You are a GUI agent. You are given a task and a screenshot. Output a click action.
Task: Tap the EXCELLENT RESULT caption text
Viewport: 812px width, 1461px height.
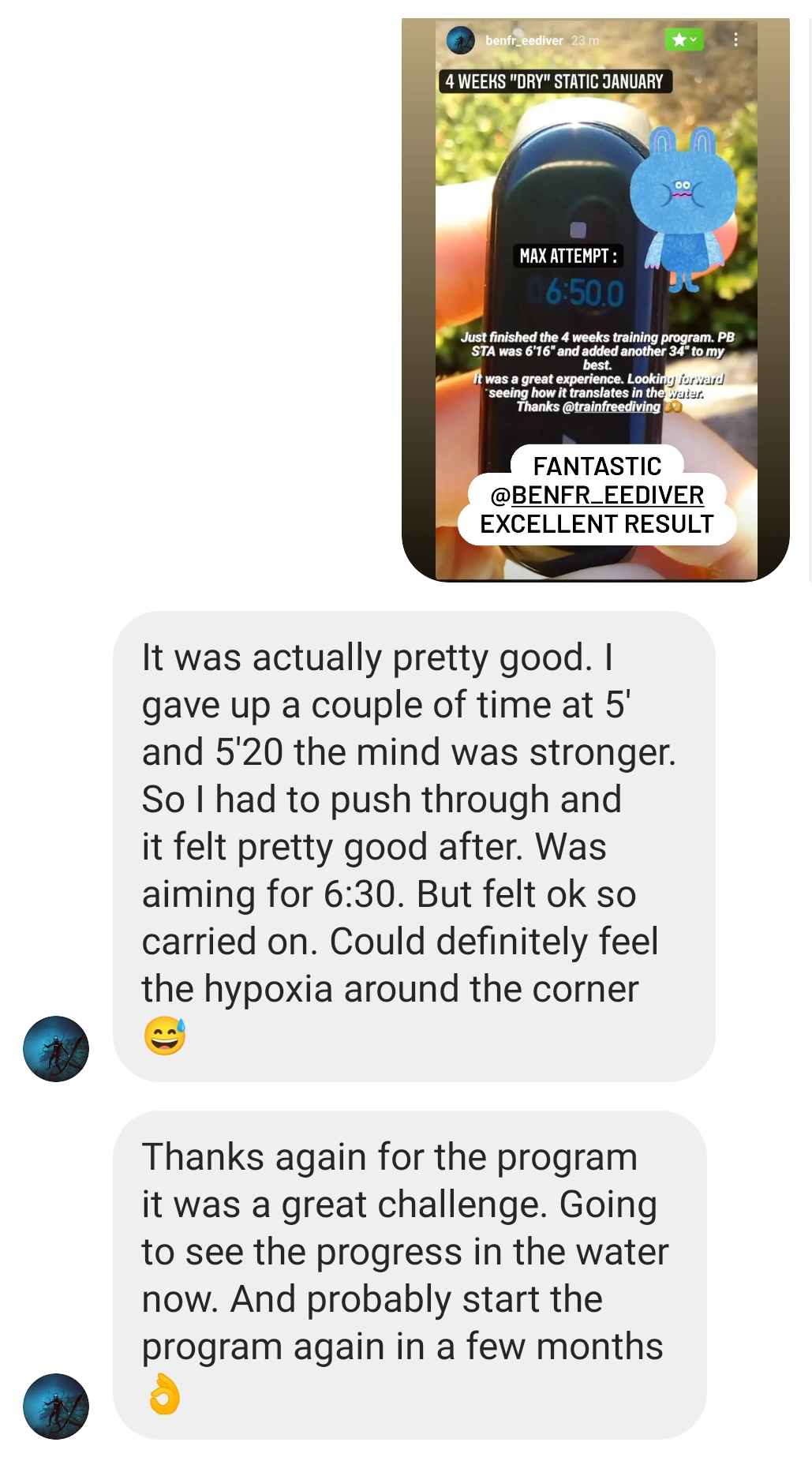click(597, 524)
